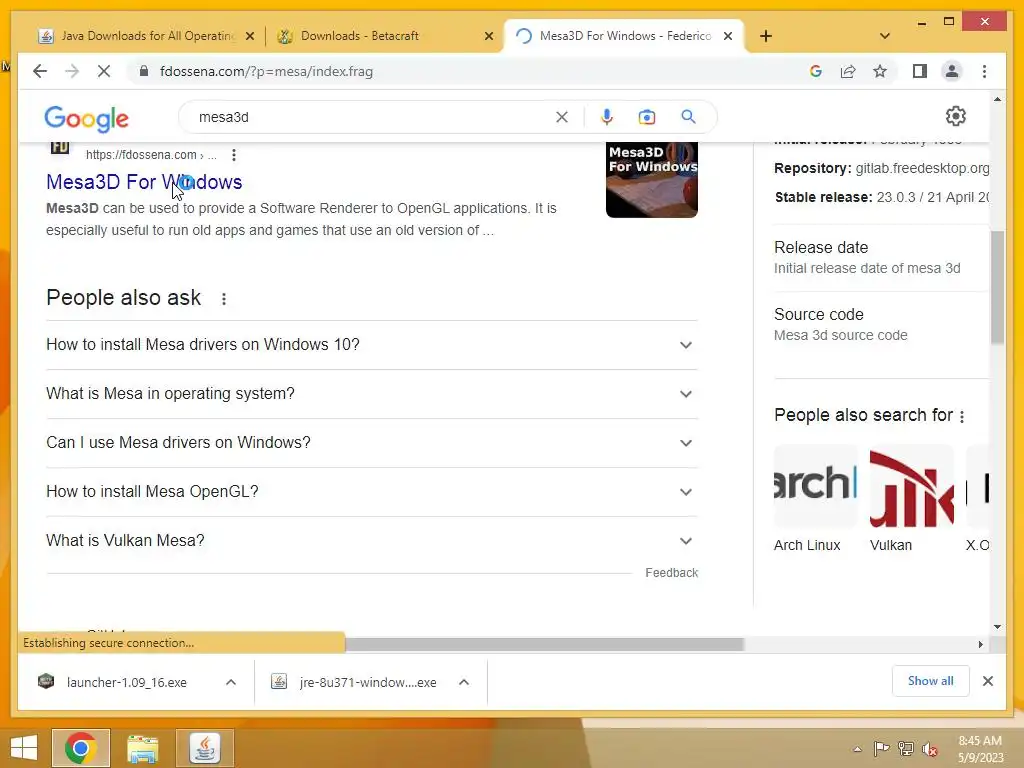This screenshot has width=1024, height=768.
Task: Open jre-8u371 download options arrow
Action: click(x=464, y=682)
